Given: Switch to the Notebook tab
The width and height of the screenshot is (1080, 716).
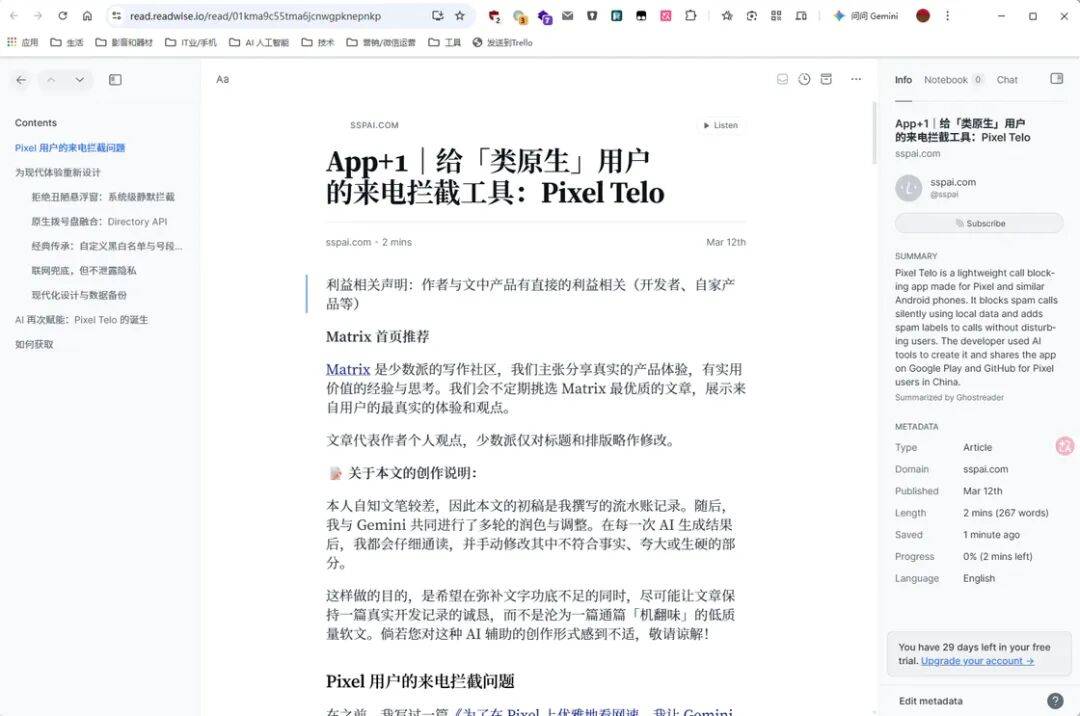Looking at the screenshot, I should point(948,79).
